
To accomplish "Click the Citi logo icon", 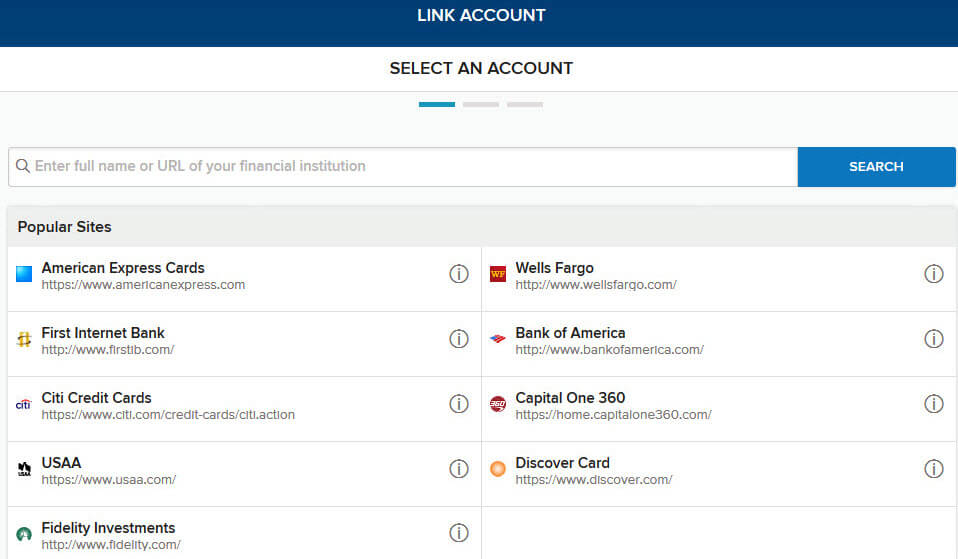I will coord(23,404).
